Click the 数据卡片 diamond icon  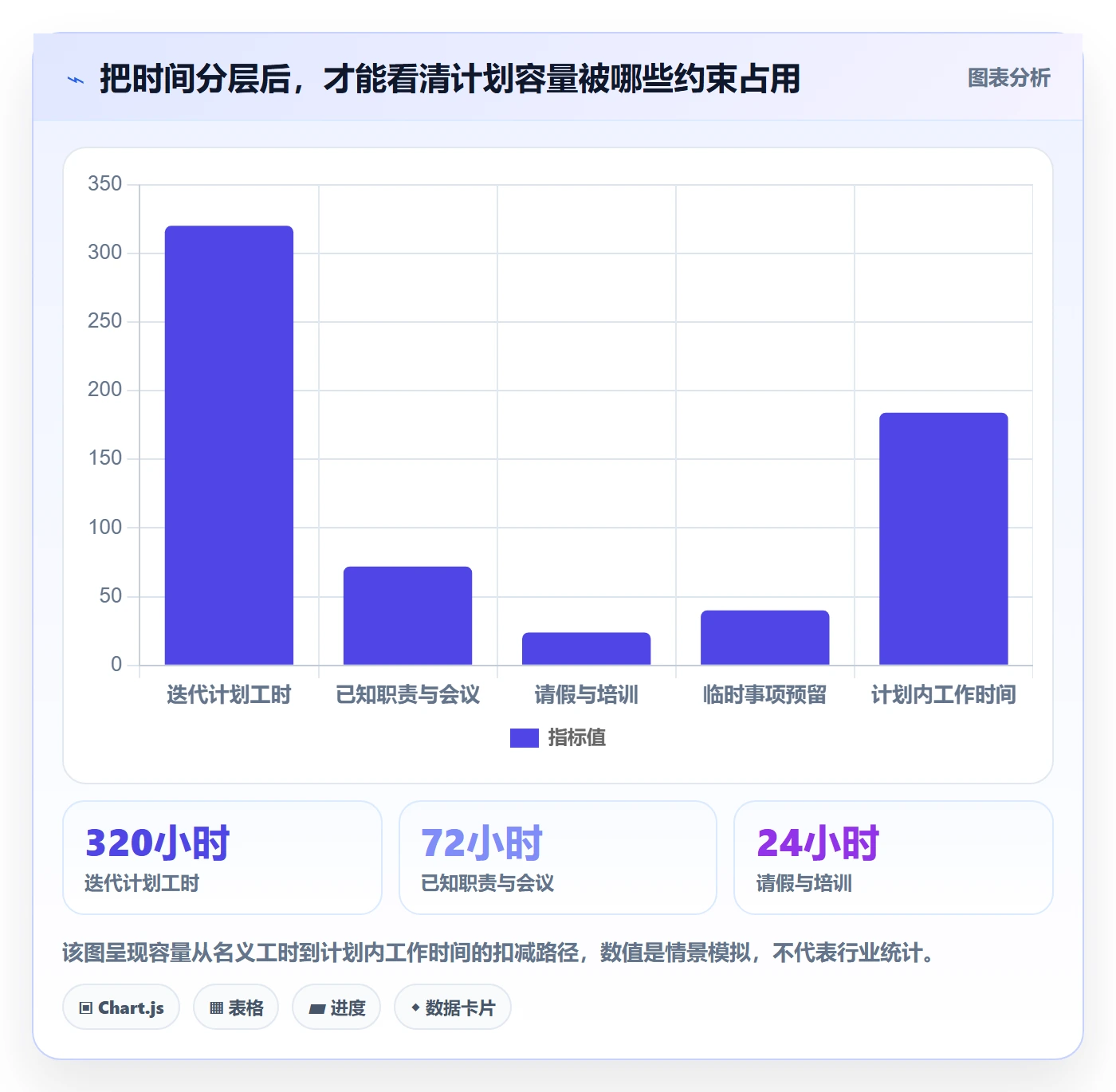[x=415, y=1008]
